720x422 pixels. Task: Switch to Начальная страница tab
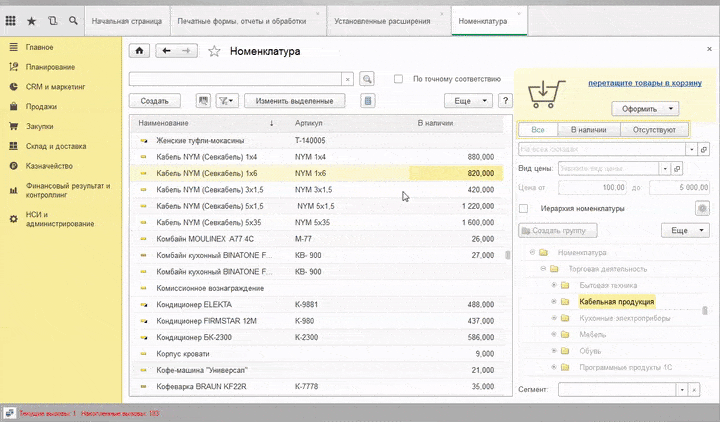pos(127,21)
